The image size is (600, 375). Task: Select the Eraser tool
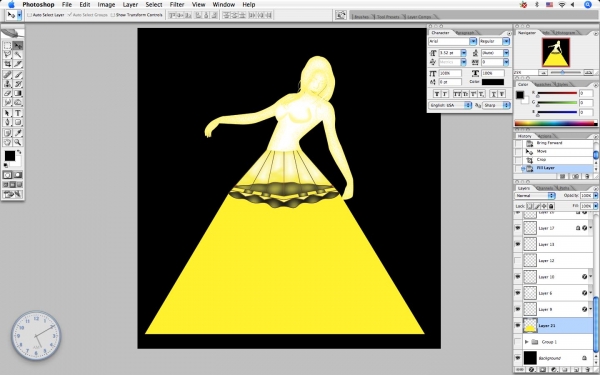pyautogui.click(x=7, y=93)
